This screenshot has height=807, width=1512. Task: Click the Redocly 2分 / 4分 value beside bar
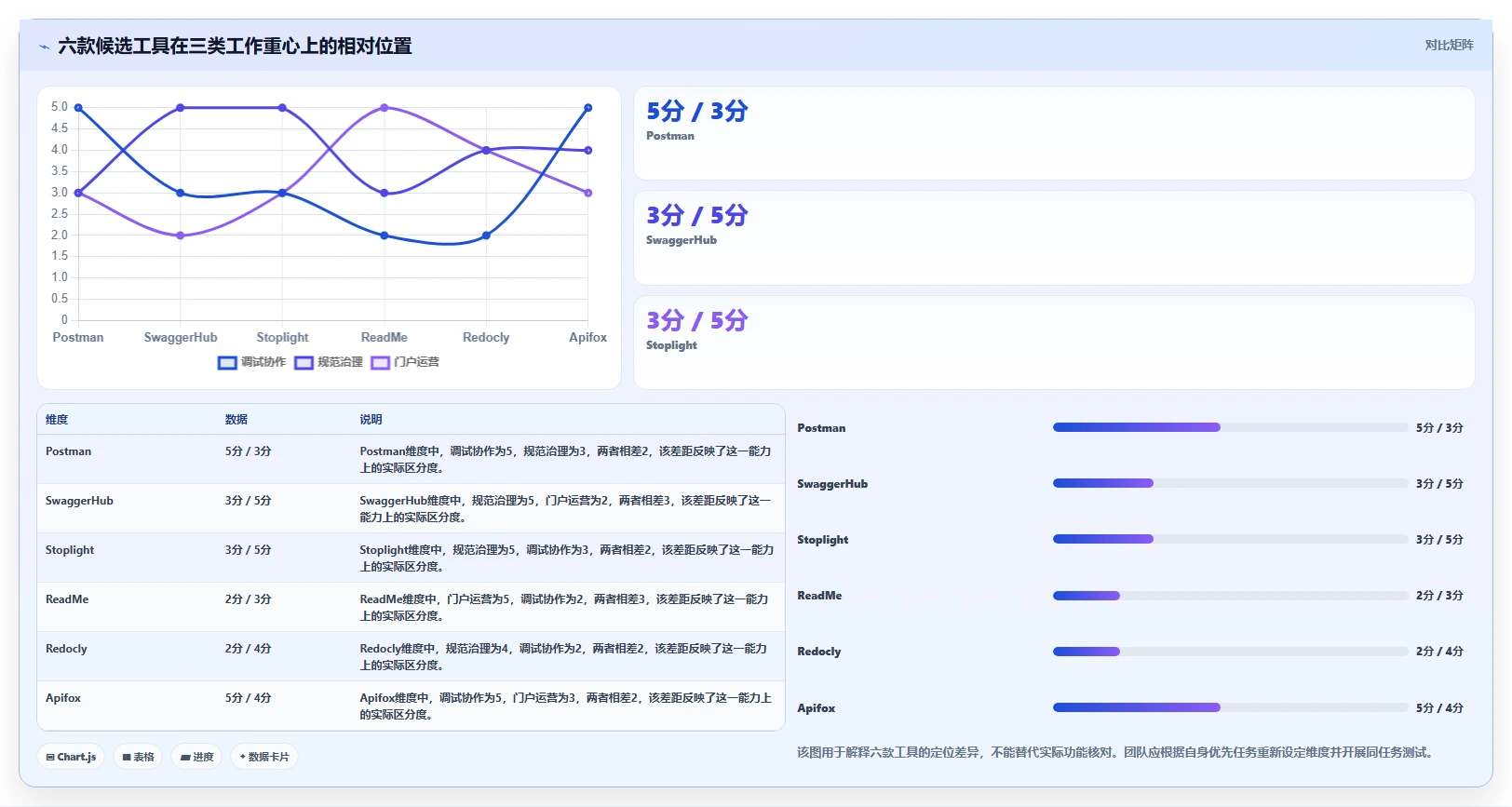tap(1439, 652)
